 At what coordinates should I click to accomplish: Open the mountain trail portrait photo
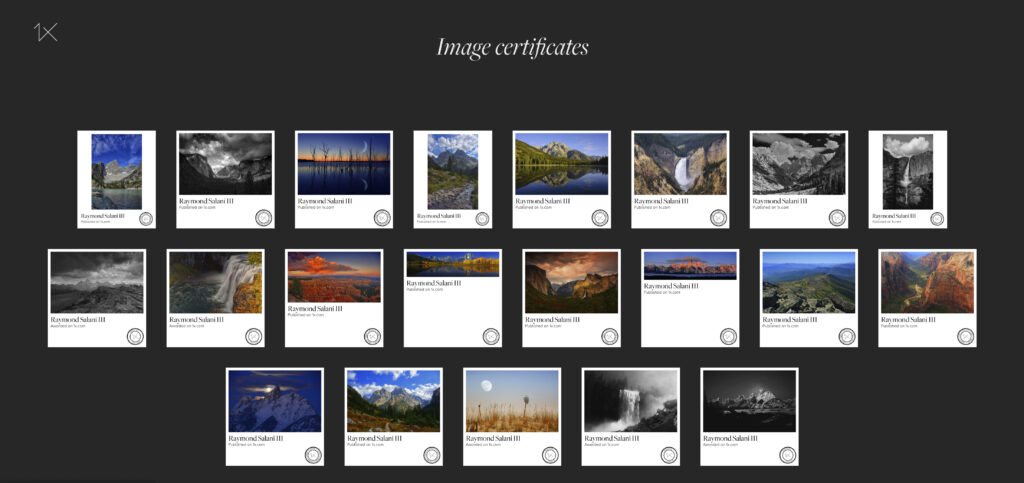point(452,171)
